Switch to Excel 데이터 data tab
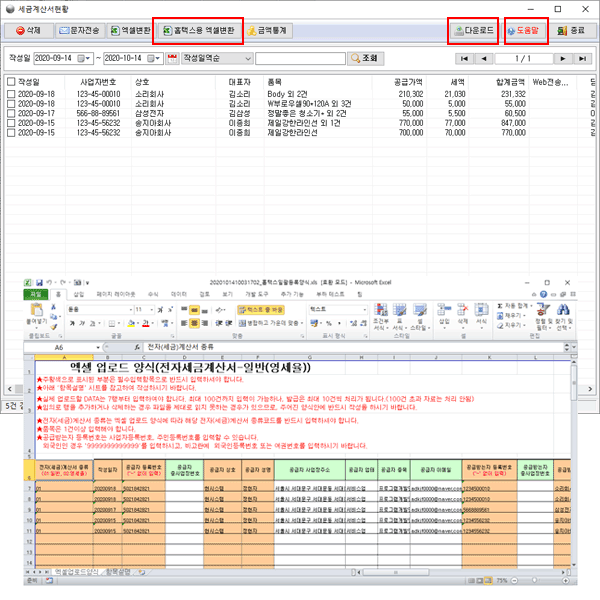This screenshot has height=600, width=600. pos(179,294)
